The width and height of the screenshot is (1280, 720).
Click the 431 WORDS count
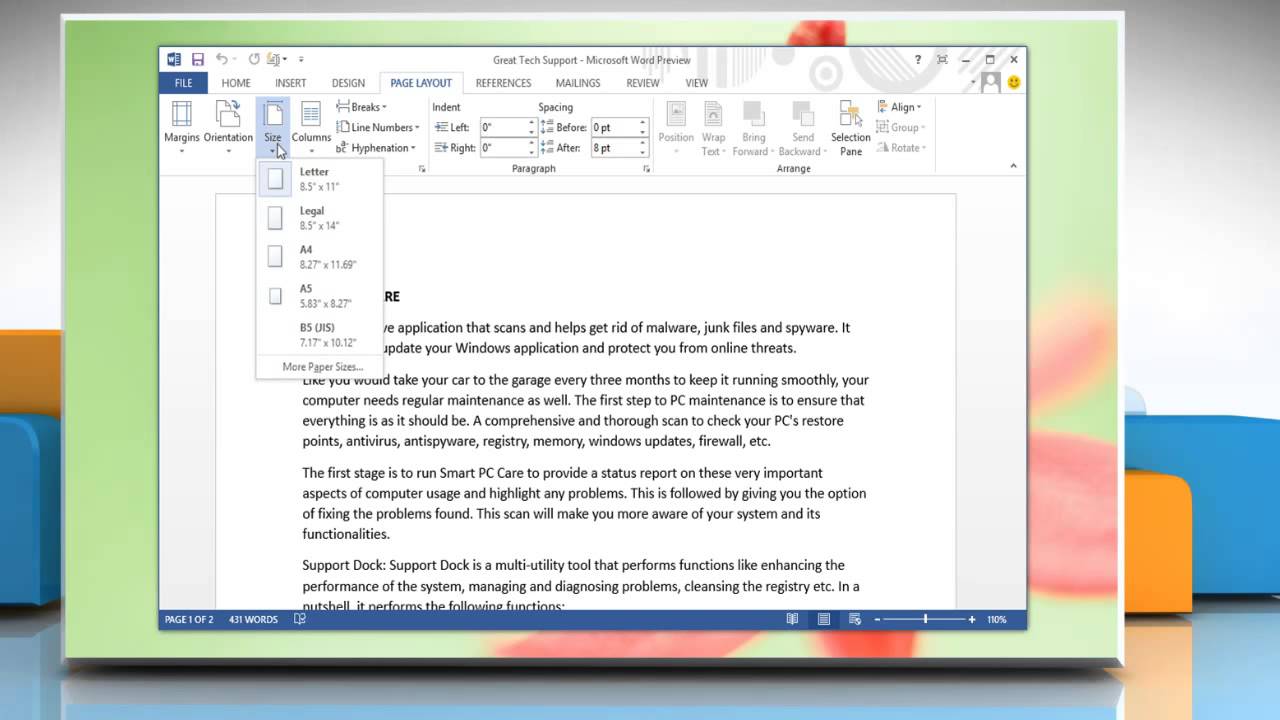[253, 620]
